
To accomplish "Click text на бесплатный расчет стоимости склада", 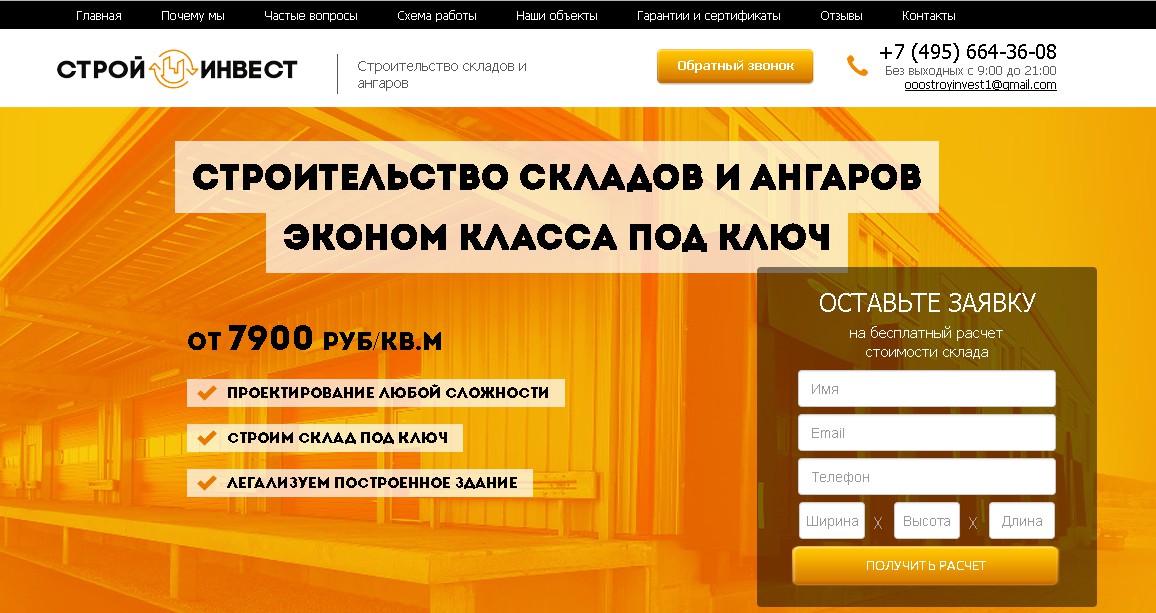I will pyautogui.click(x=926, y=342).
